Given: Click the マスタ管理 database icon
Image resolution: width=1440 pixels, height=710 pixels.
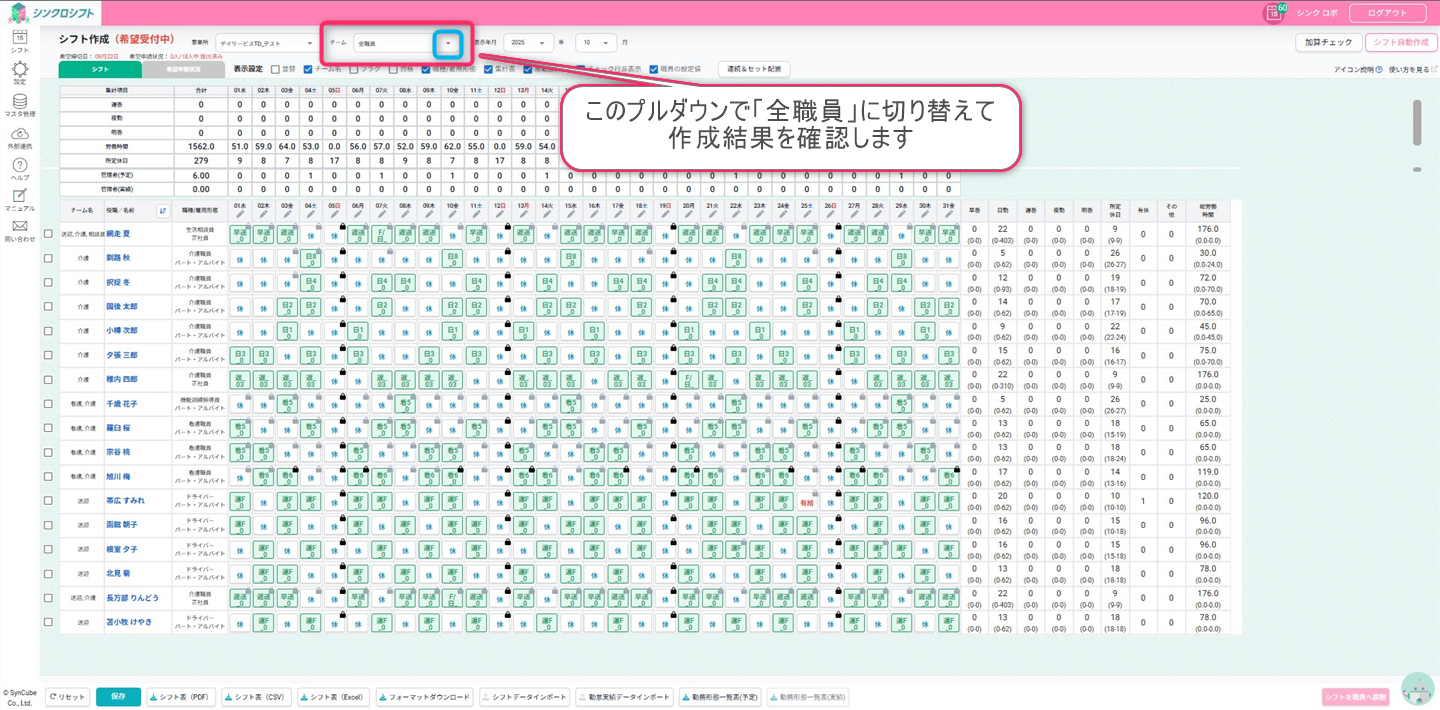Looking at the screenshot, I should pos(19,102).
